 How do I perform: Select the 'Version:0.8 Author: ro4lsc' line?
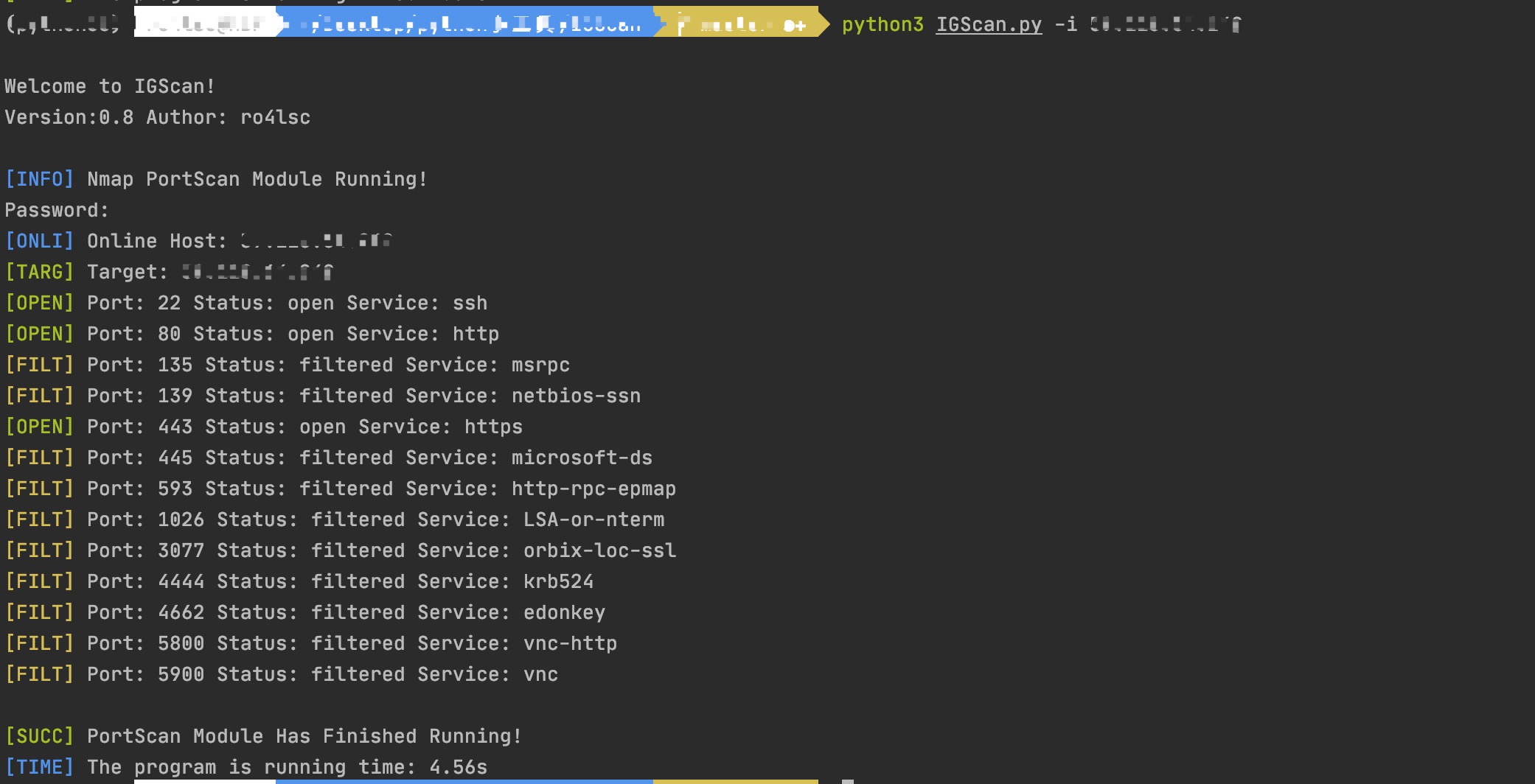click(158, 117)
